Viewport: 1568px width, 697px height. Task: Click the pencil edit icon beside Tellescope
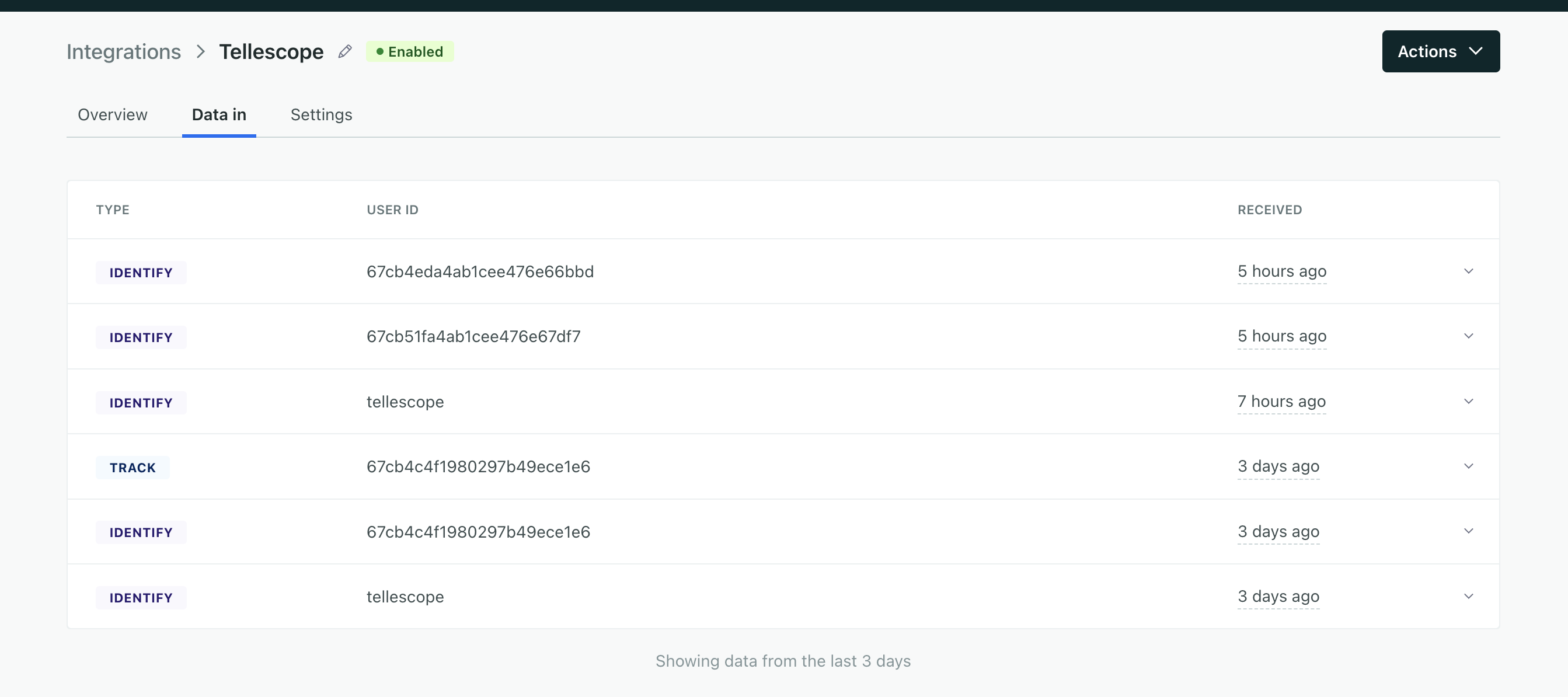[345, 52]
